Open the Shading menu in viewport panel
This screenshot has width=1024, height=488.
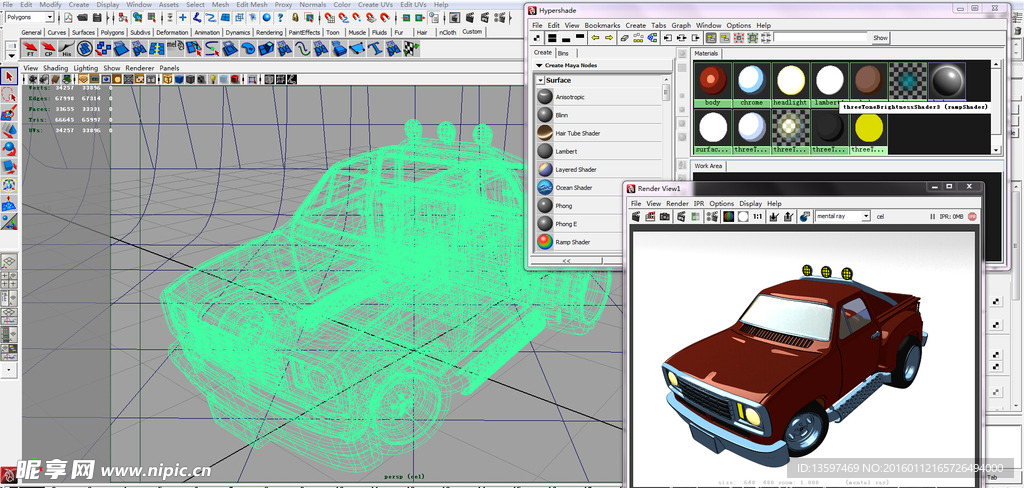[56, 68]
